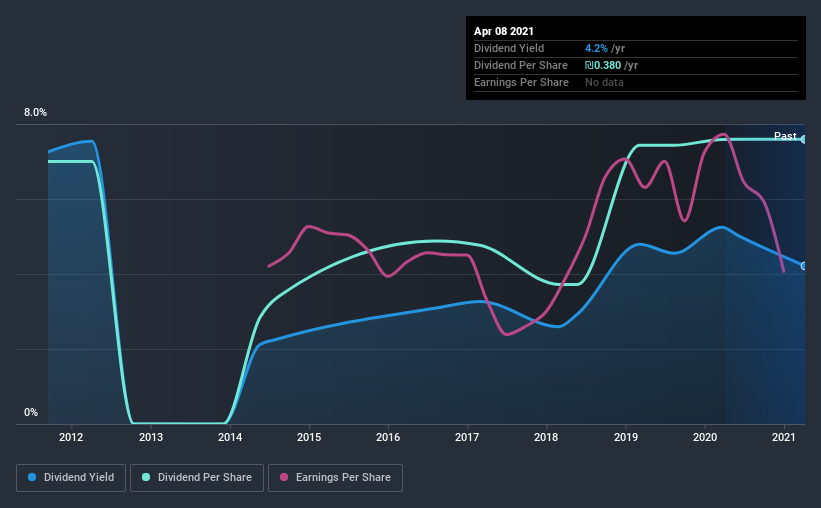The height and width of the screenshot is (508, 821).
Task: Click the pink Earnings Per Share legend dot
Action: [284, 477]
